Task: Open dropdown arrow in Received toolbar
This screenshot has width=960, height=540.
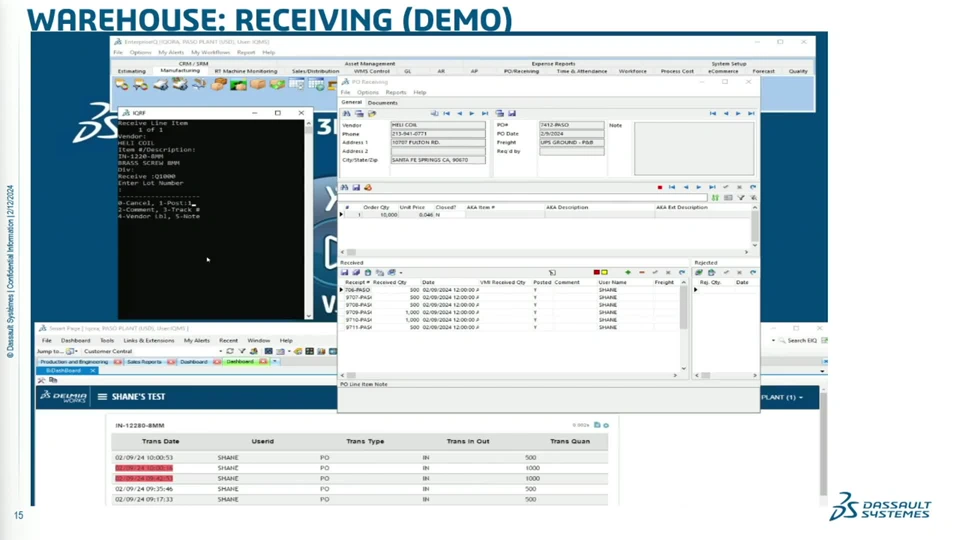Action: 401,273
